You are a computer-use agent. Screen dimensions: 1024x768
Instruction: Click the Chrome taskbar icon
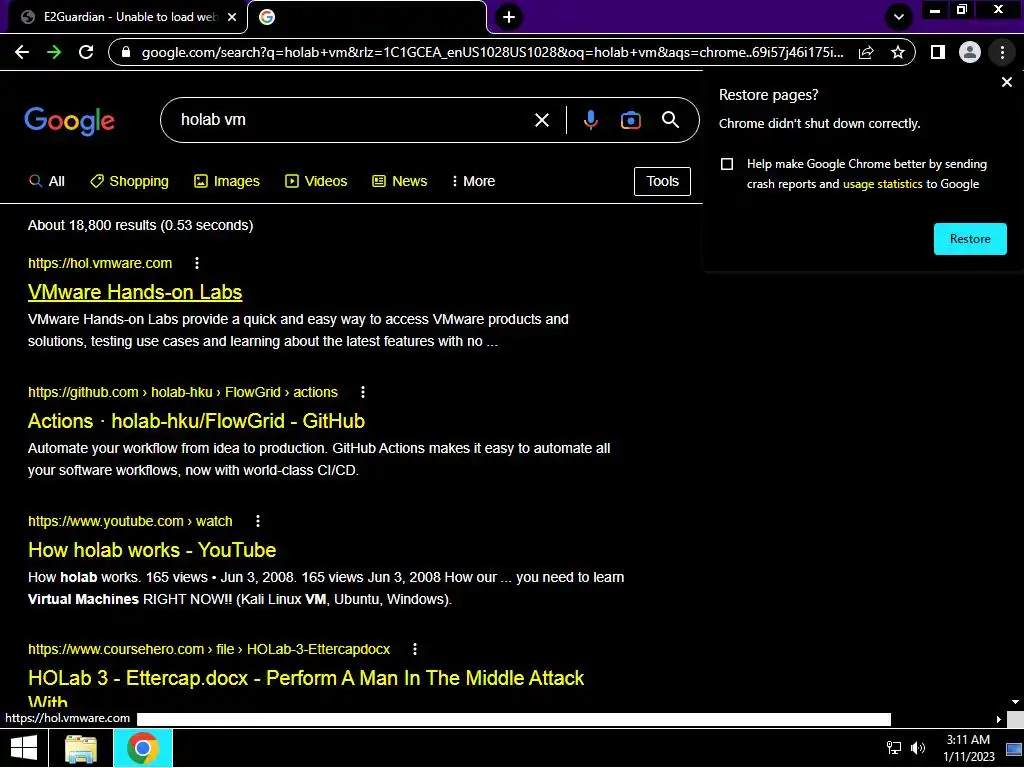143,748
